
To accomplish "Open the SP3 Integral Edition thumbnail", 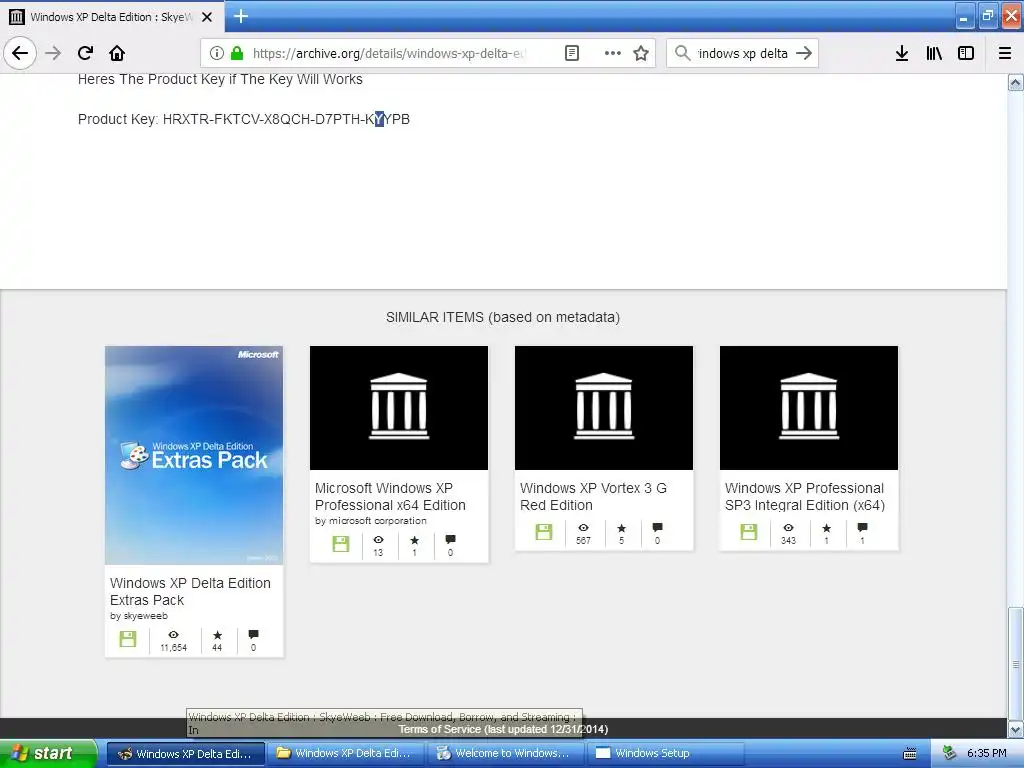I will pos(809,408).
